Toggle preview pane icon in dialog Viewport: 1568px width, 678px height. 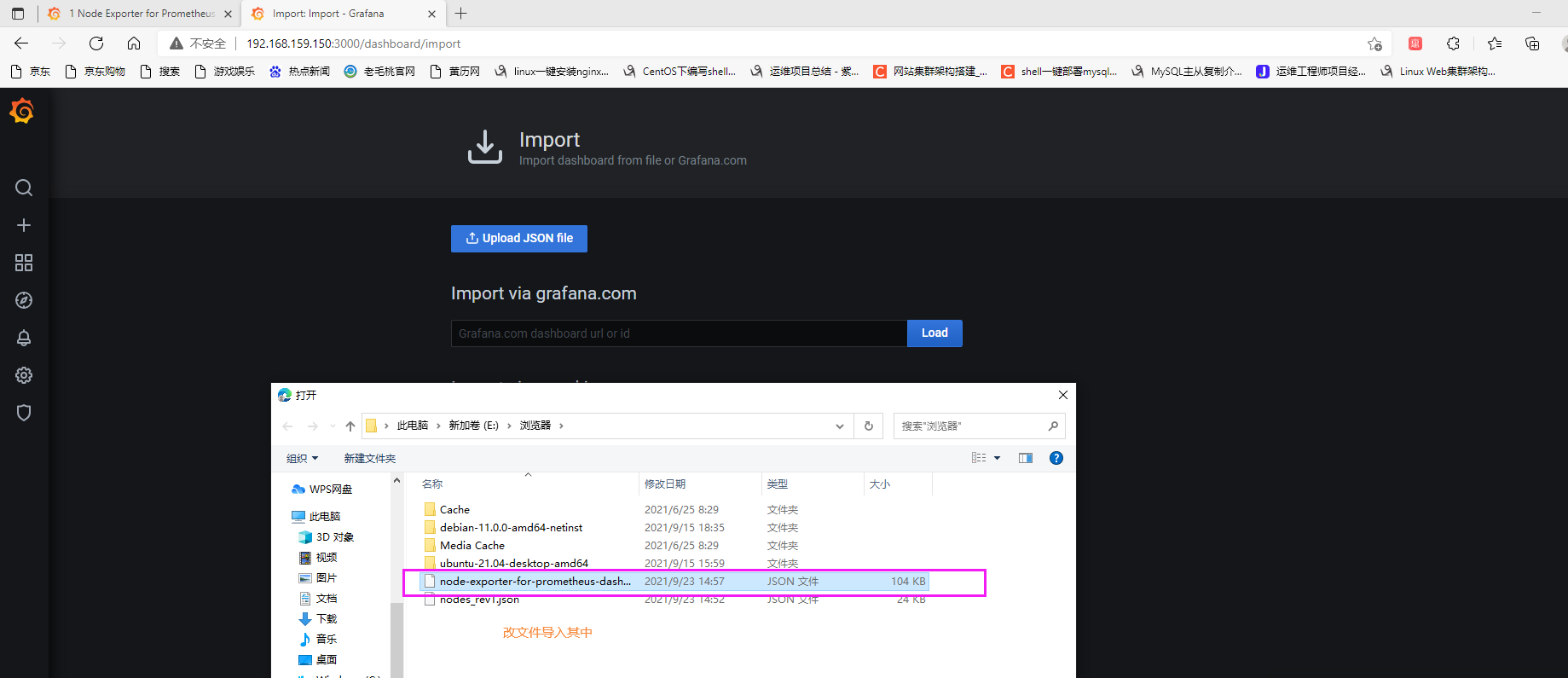(1026, 458)
